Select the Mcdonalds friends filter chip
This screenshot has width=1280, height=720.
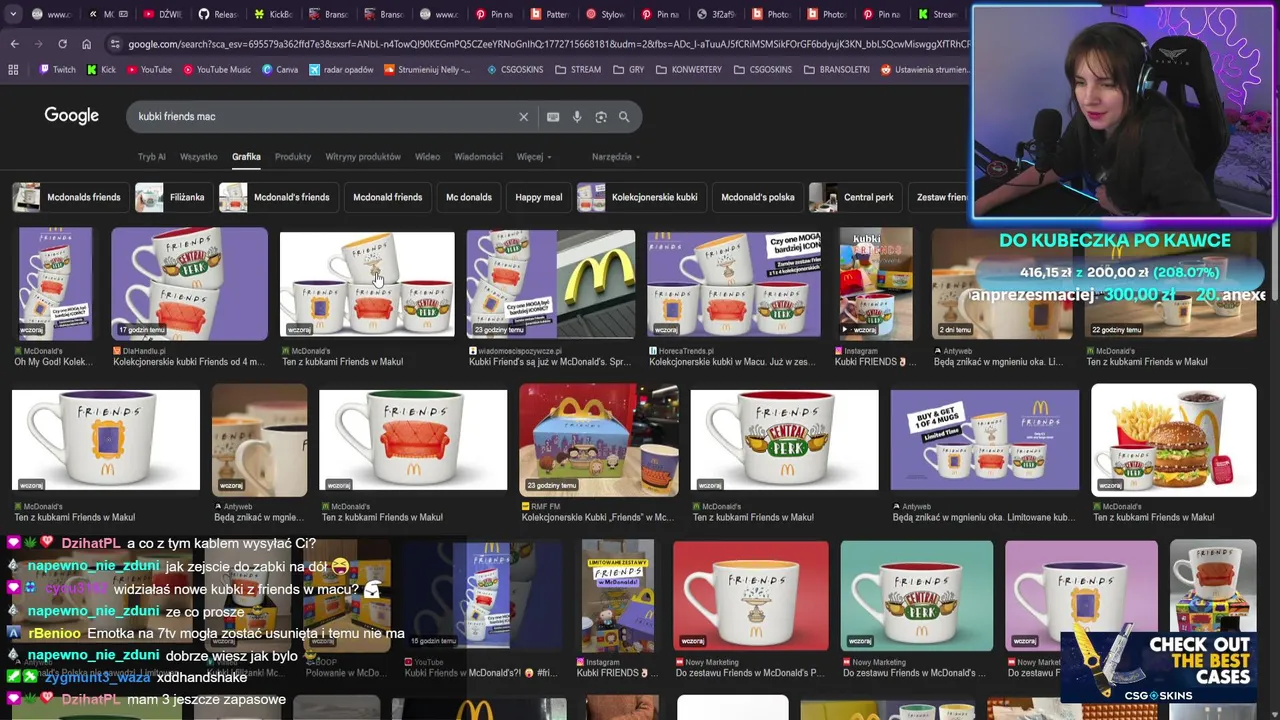point(68,197)
